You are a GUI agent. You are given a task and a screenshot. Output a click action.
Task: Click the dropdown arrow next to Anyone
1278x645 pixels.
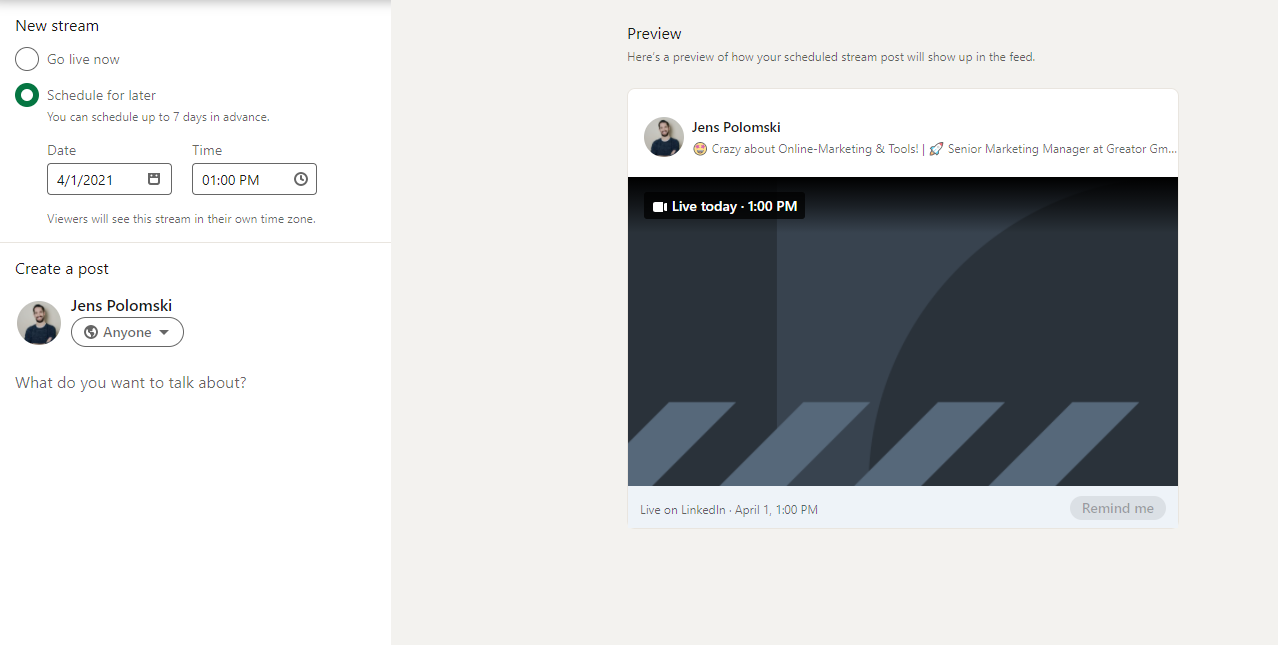click(x=164, y=333)
